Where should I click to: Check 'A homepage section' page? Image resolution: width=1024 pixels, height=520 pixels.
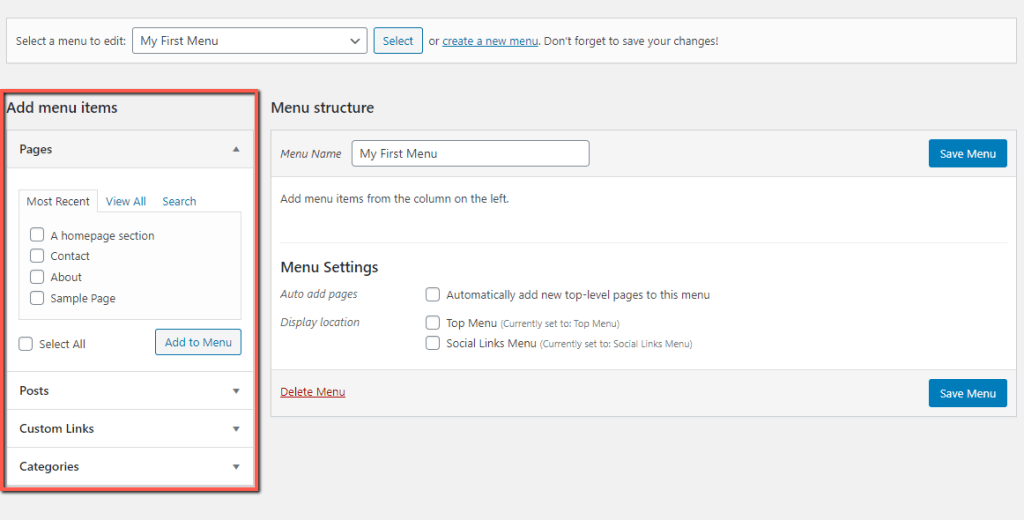37,235
